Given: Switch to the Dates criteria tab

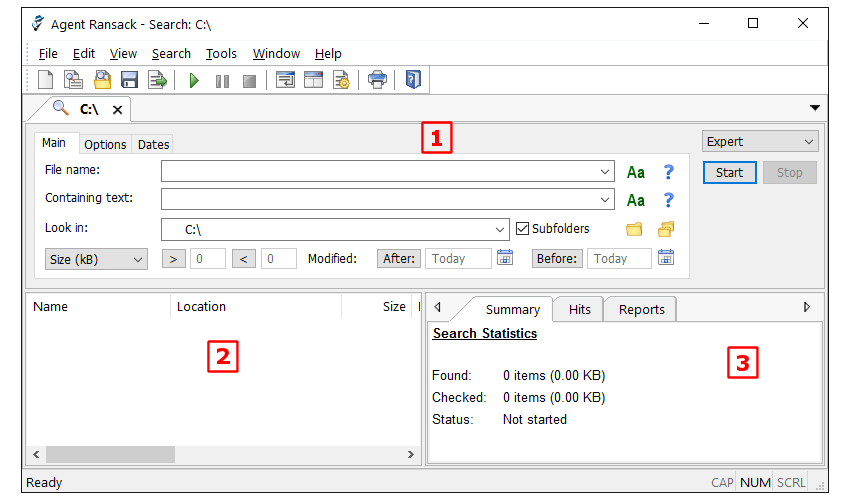Looking at the screenshot, I should 153,144.
